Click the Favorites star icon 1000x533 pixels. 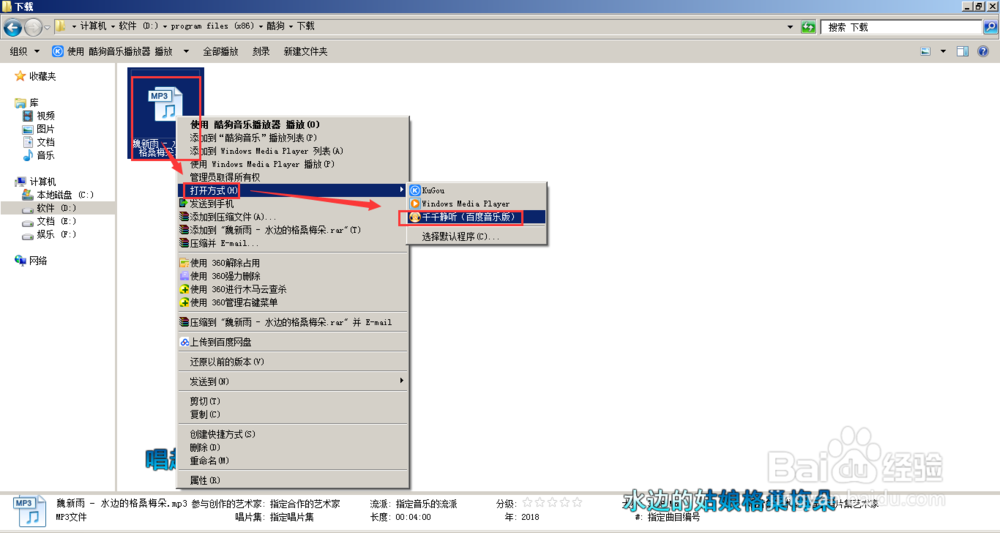tap(20, 76)
